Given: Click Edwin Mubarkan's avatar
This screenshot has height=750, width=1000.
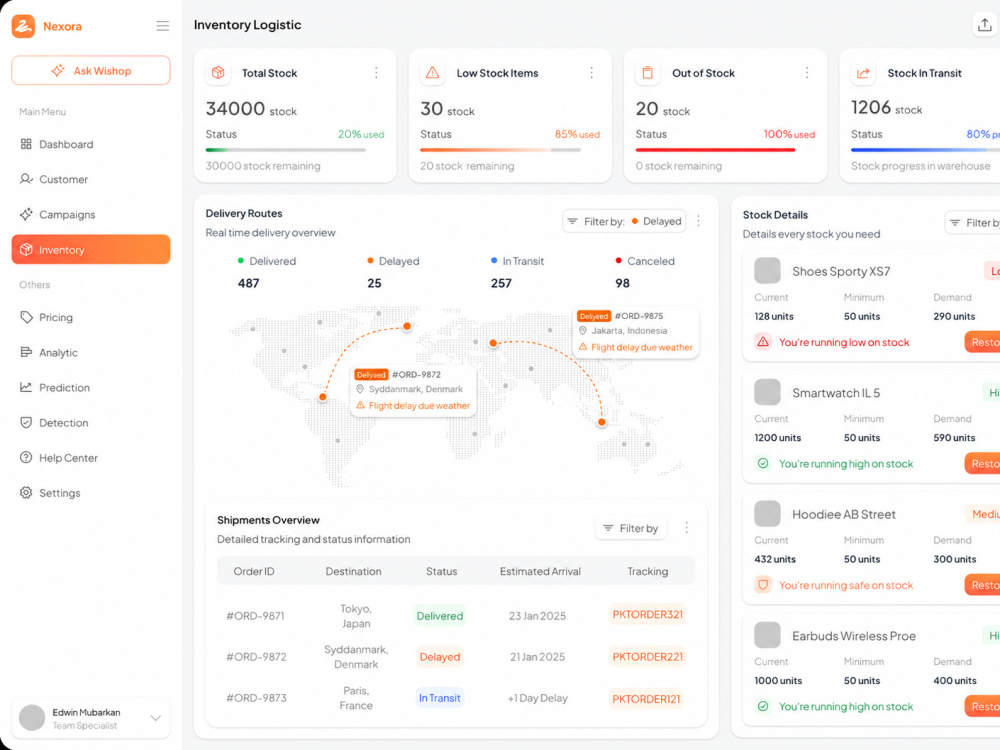Looking at the screenshot, I should pos(32,718).
